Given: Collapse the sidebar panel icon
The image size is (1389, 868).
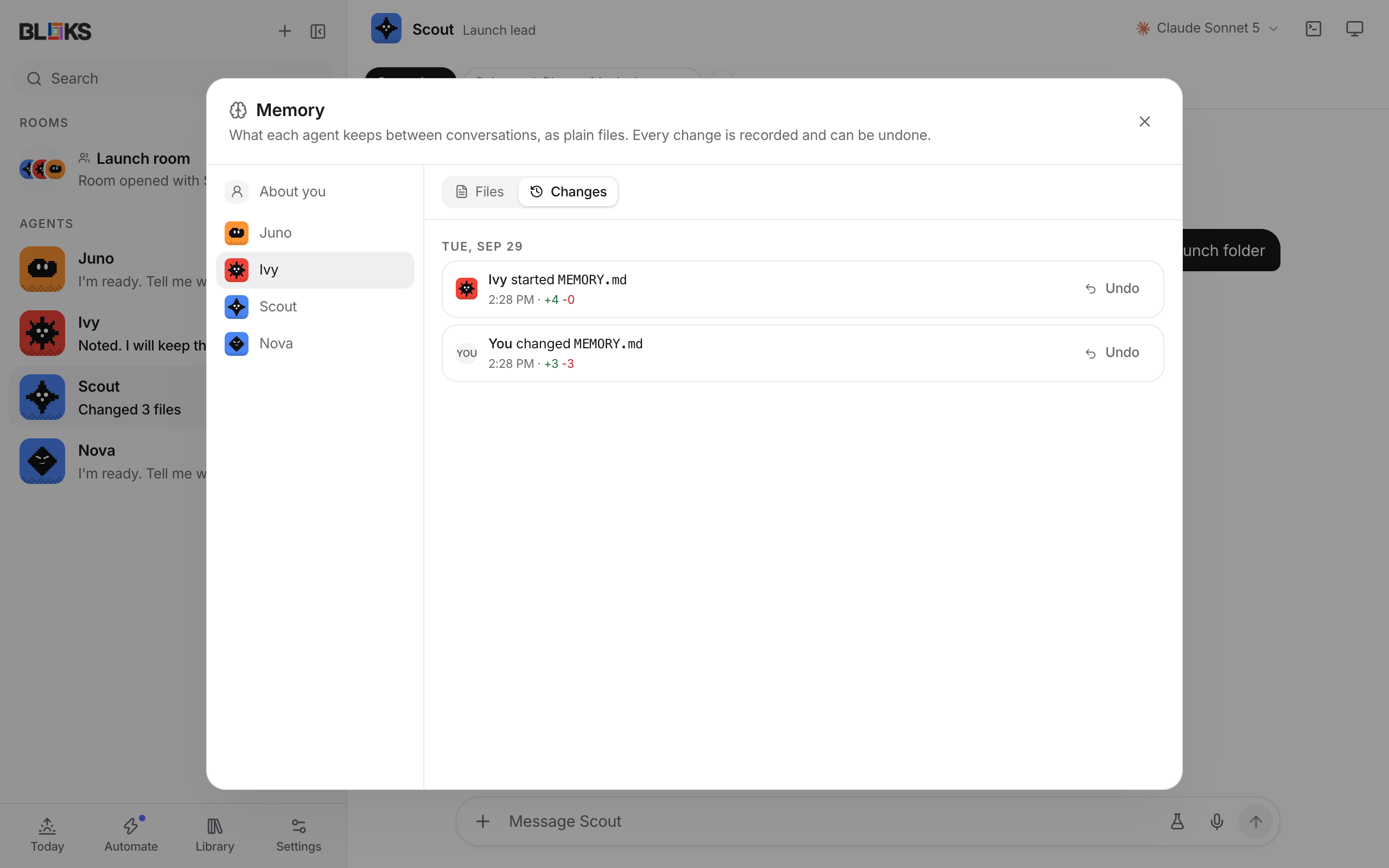Looking at the screenshot, I should click(x=318, y=31).
